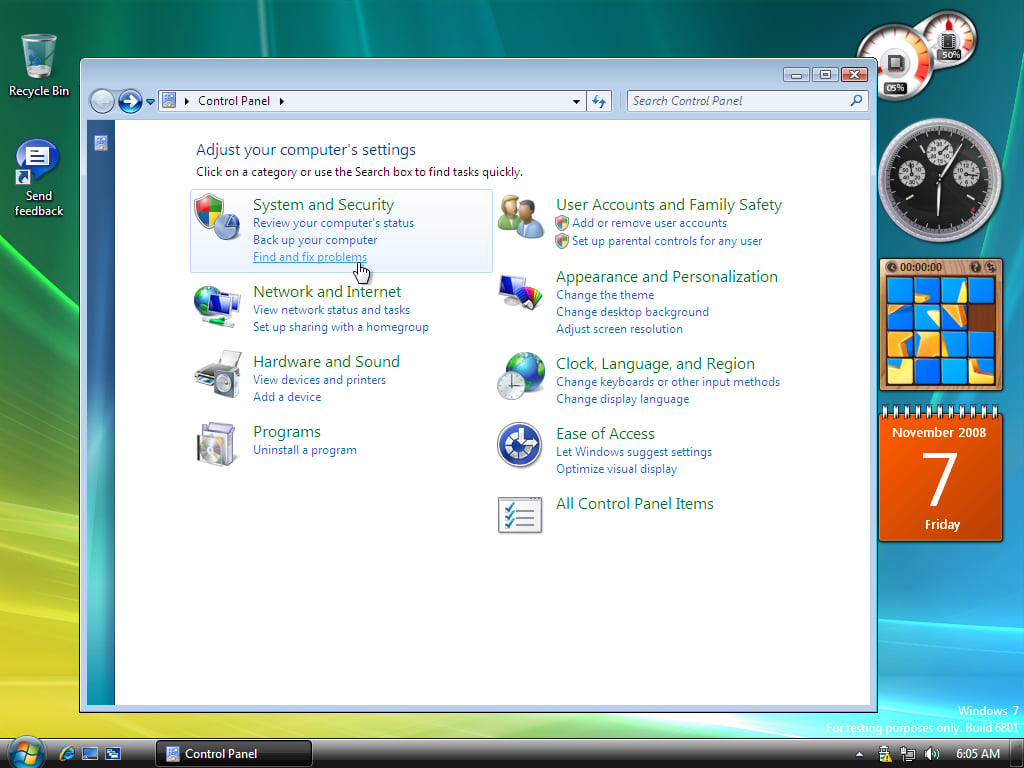Image resolution: width=1024 pixels, height=768 pixels.
Task: Click the volume speaker tray icon
Action: pos(931,754)
